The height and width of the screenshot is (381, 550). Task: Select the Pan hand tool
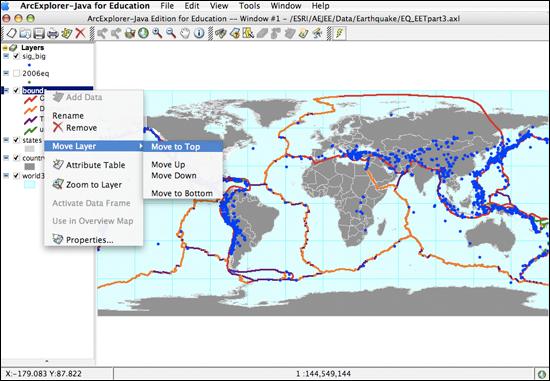(185, 33)
